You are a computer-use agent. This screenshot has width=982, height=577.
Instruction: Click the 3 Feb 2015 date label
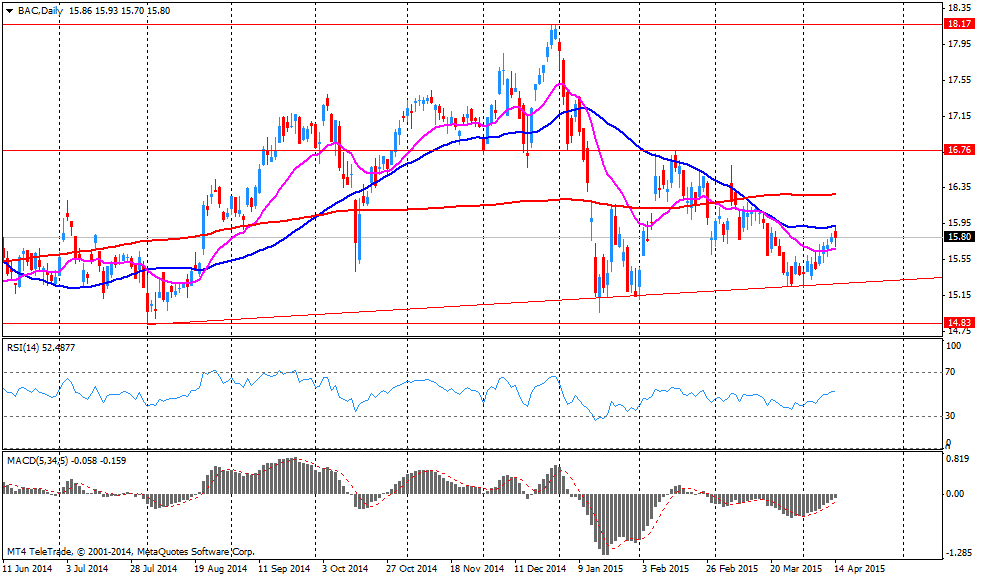pyautogui.click(x=667, y=569)
